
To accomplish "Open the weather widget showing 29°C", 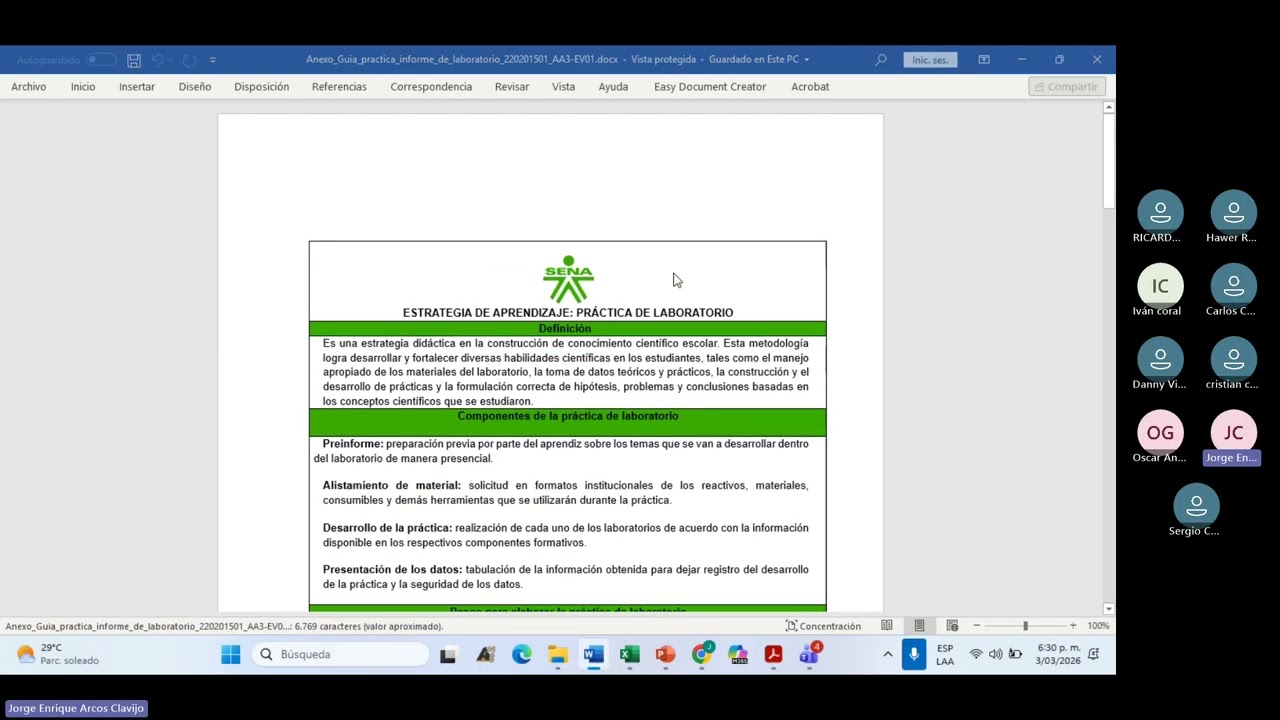I will (x=58, y=654).
